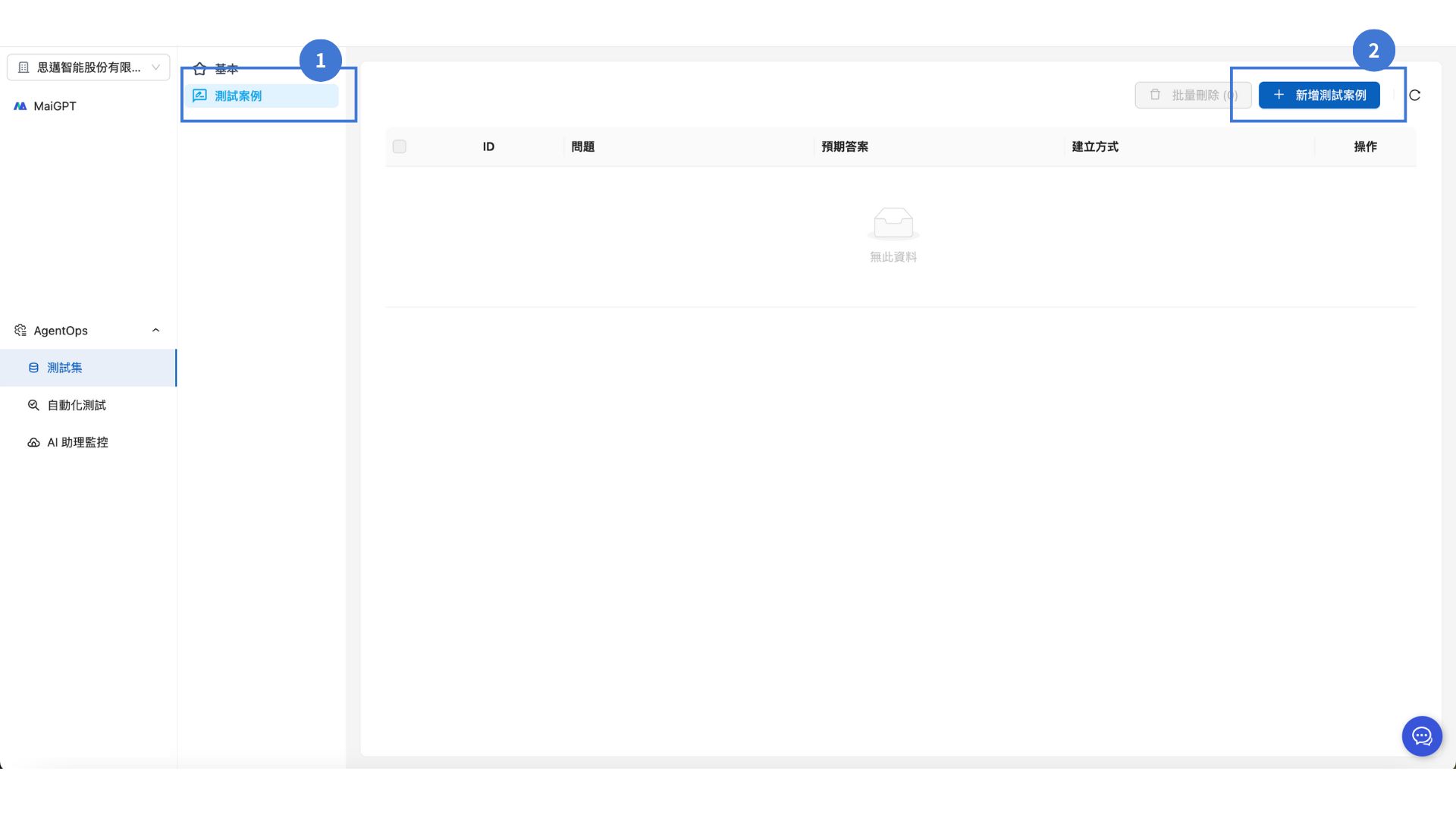Collapse the AgentOps menu chevron

[155, 331]
